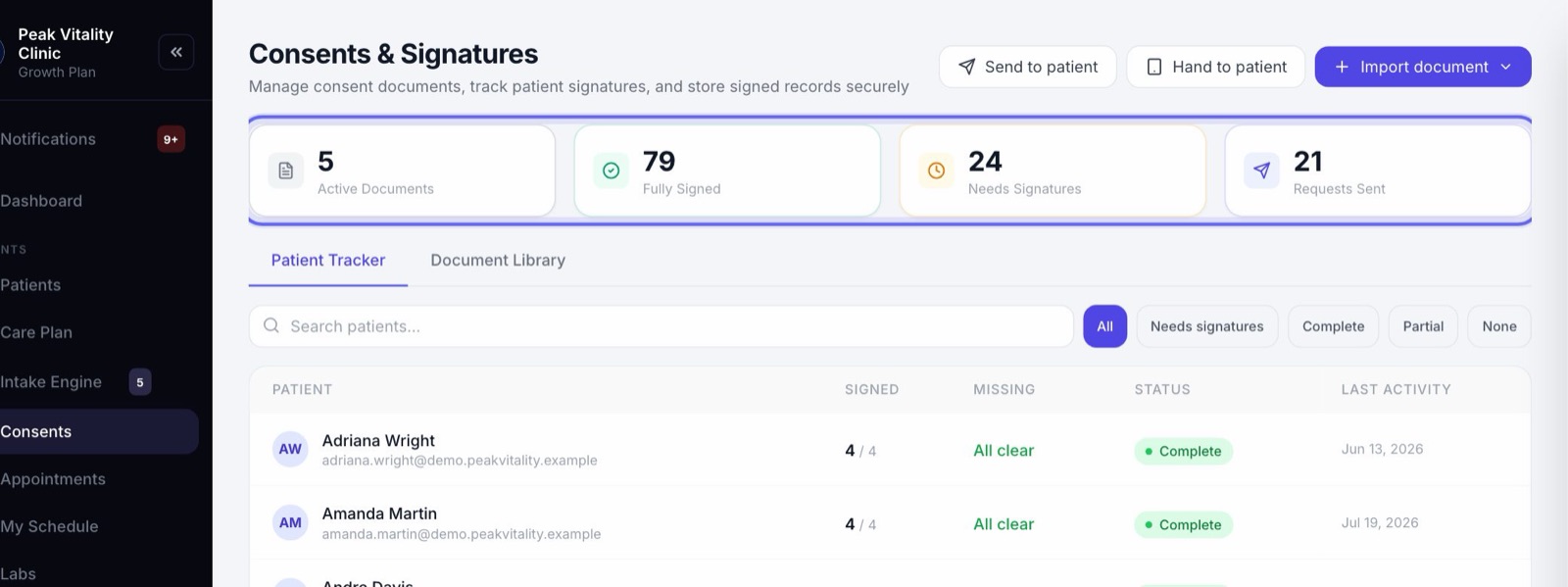Screen dimensions: 1568x587
Task: Open the Patient Tracker tab
Action: [328, 260]
